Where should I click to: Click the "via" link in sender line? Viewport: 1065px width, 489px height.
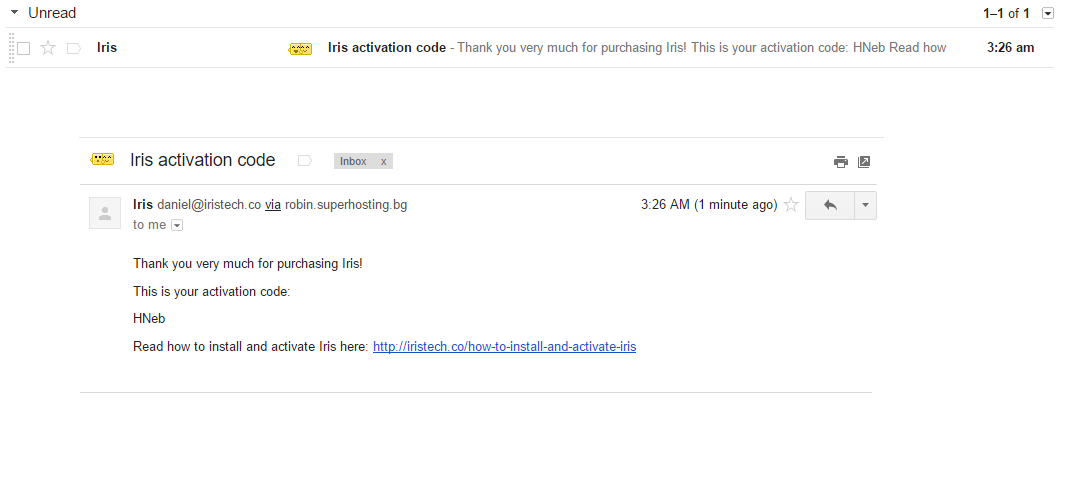(273, 204)
